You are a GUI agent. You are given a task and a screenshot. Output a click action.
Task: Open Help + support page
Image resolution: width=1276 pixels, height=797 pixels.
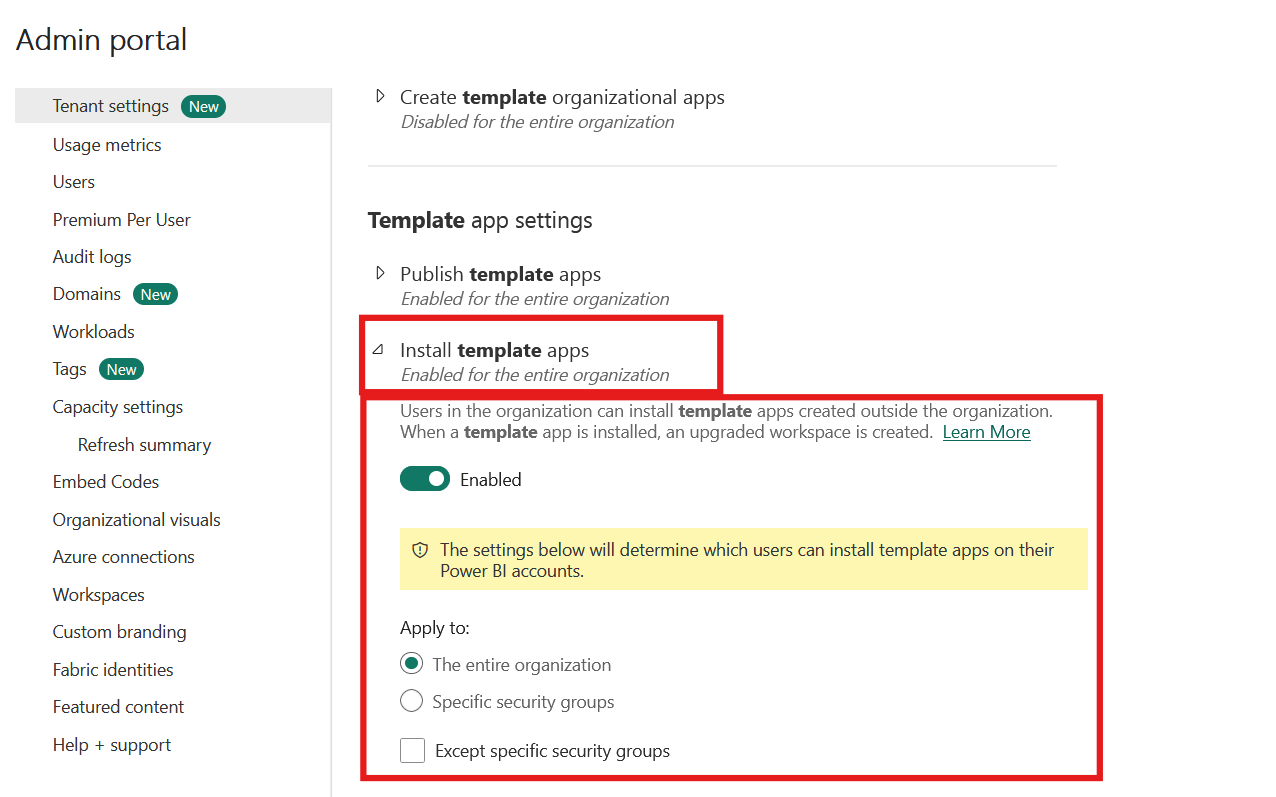pos(112,745)
